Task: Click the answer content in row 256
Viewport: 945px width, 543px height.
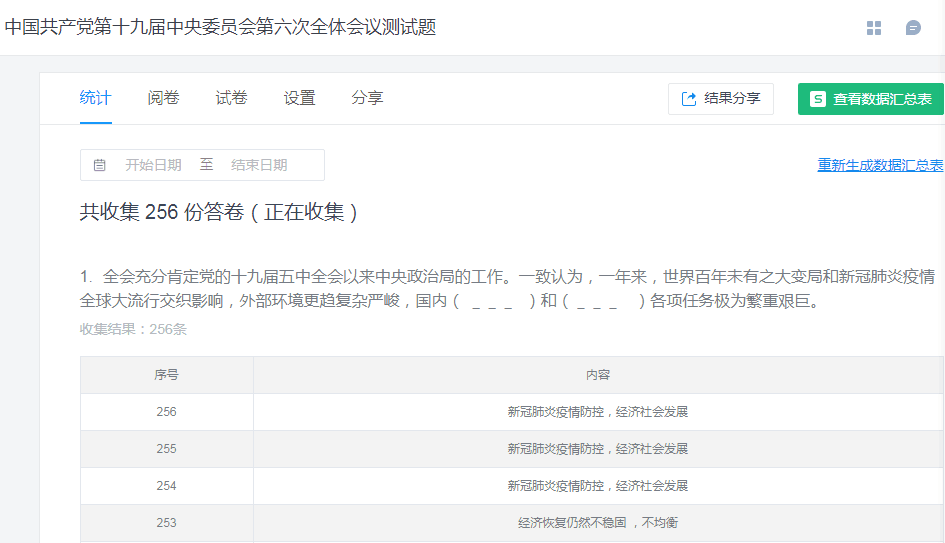Action: [598, 412]
